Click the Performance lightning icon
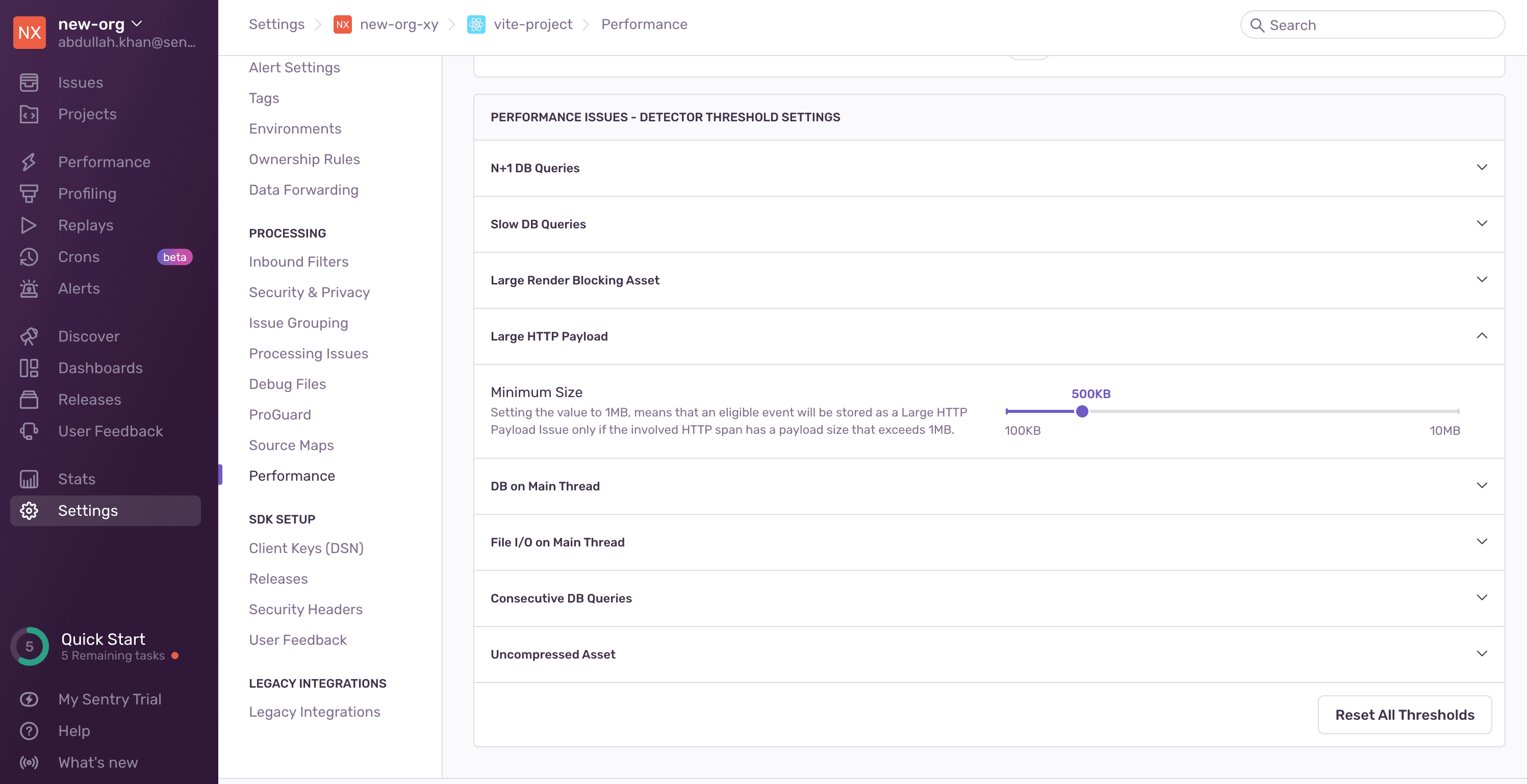The image size is (1527, 784). (x=29, y=161)
